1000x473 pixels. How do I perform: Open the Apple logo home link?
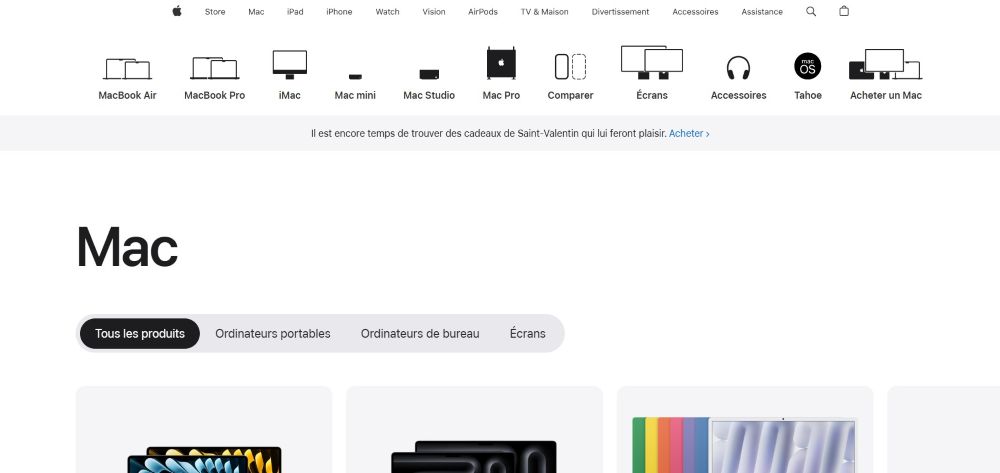[177, 11]
